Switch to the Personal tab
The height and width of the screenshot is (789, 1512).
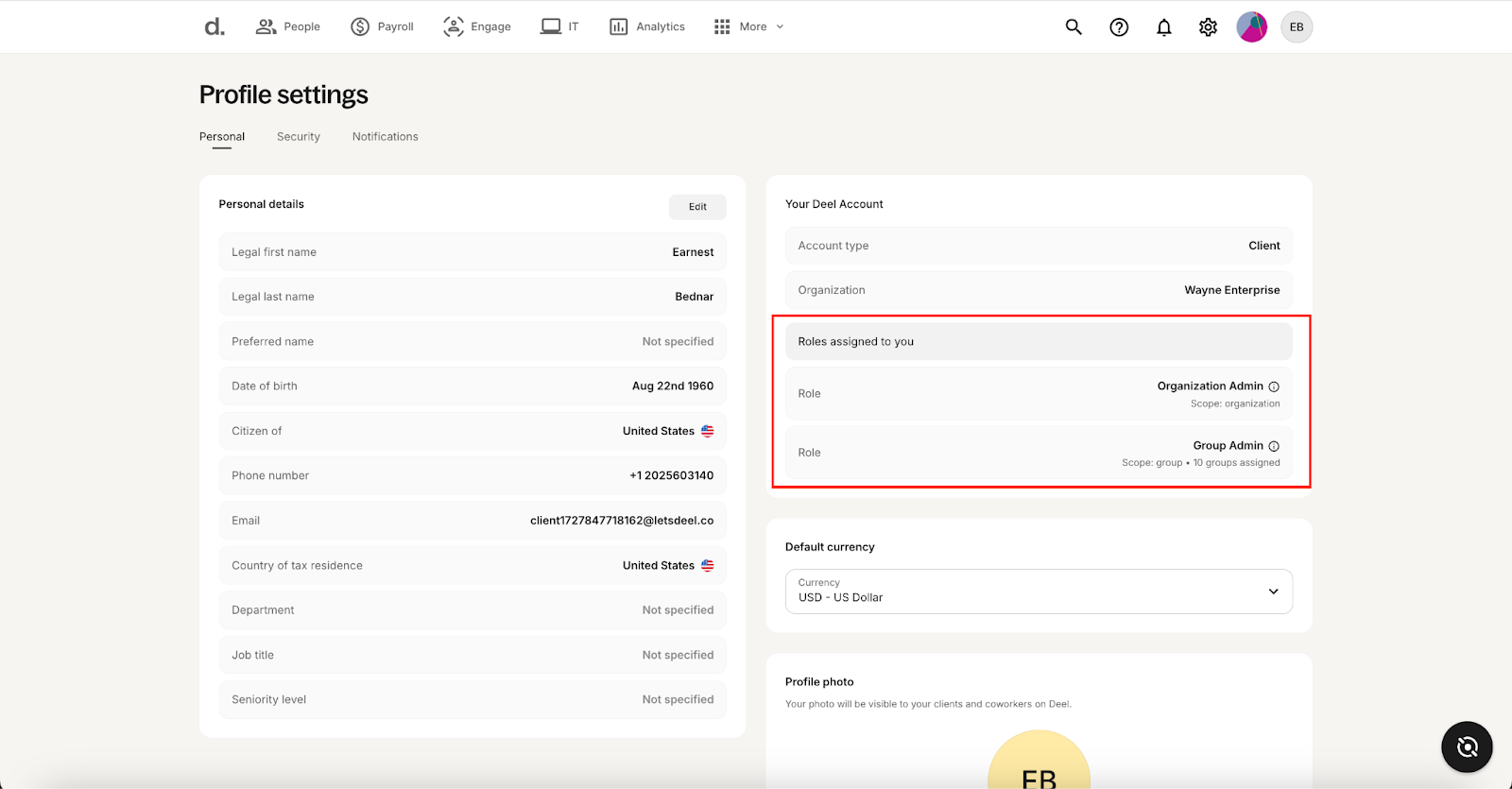point(222,137)
